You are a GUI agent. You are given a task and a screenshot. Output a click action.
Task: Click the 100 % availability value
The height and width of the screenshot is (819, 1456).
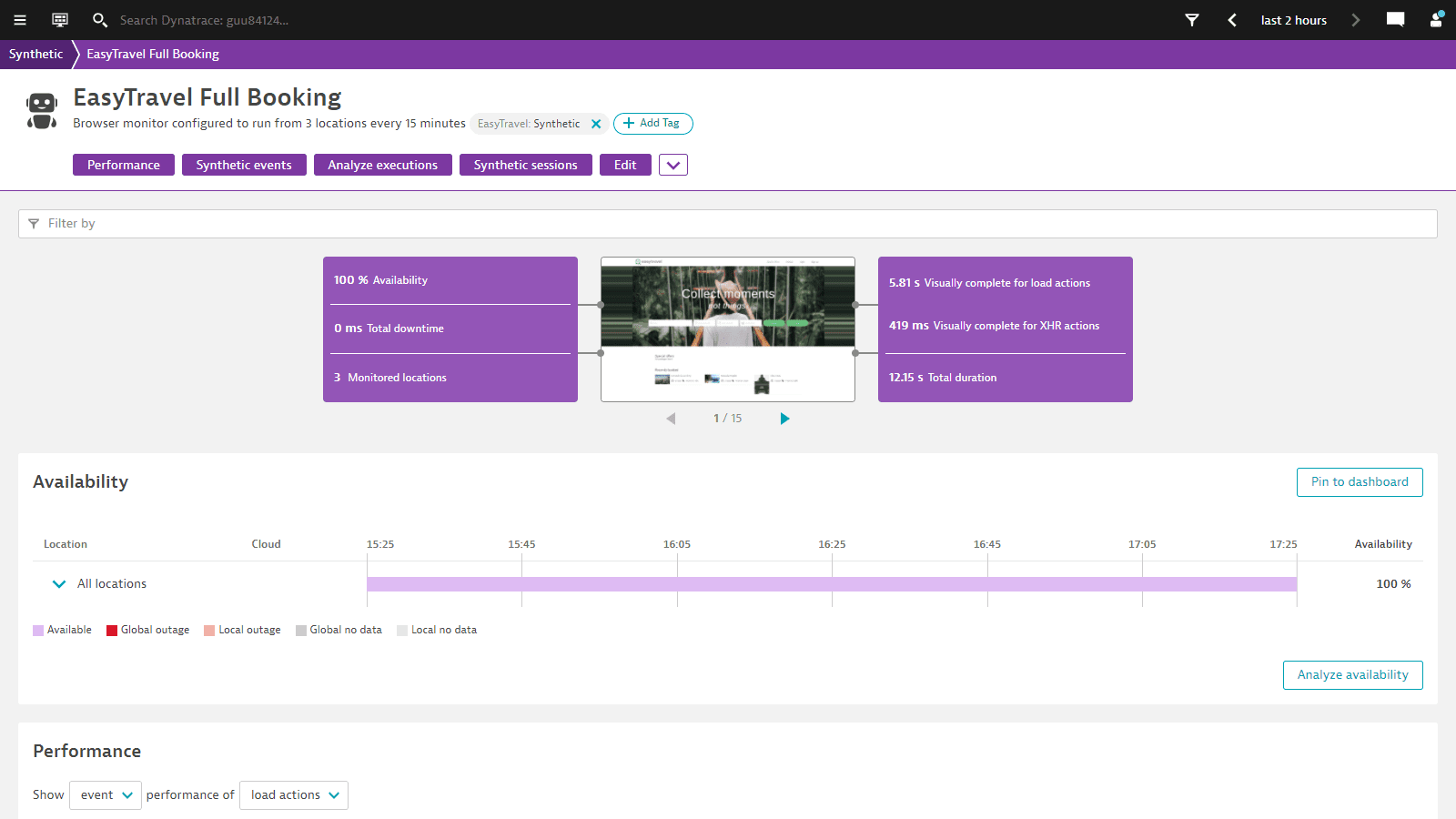1393,584
